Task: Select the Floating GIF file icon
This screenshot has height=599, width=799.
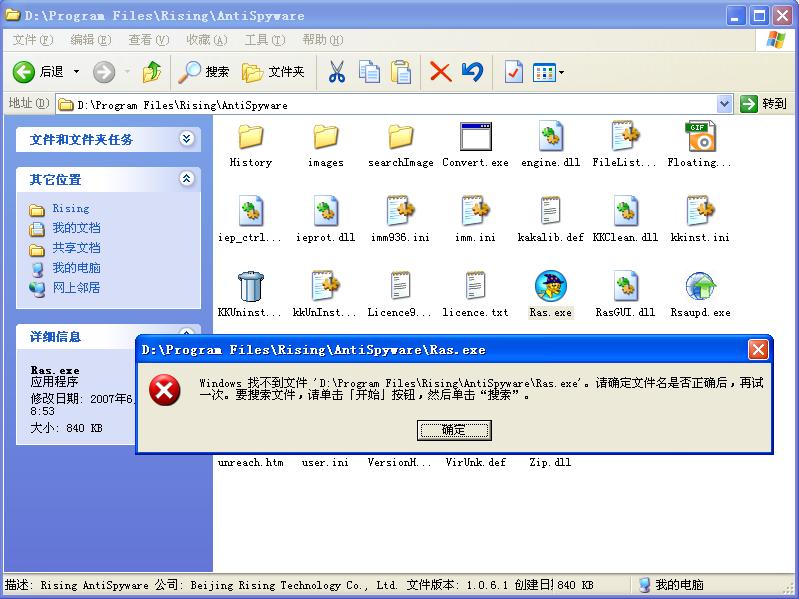Action: pos(700,136)
